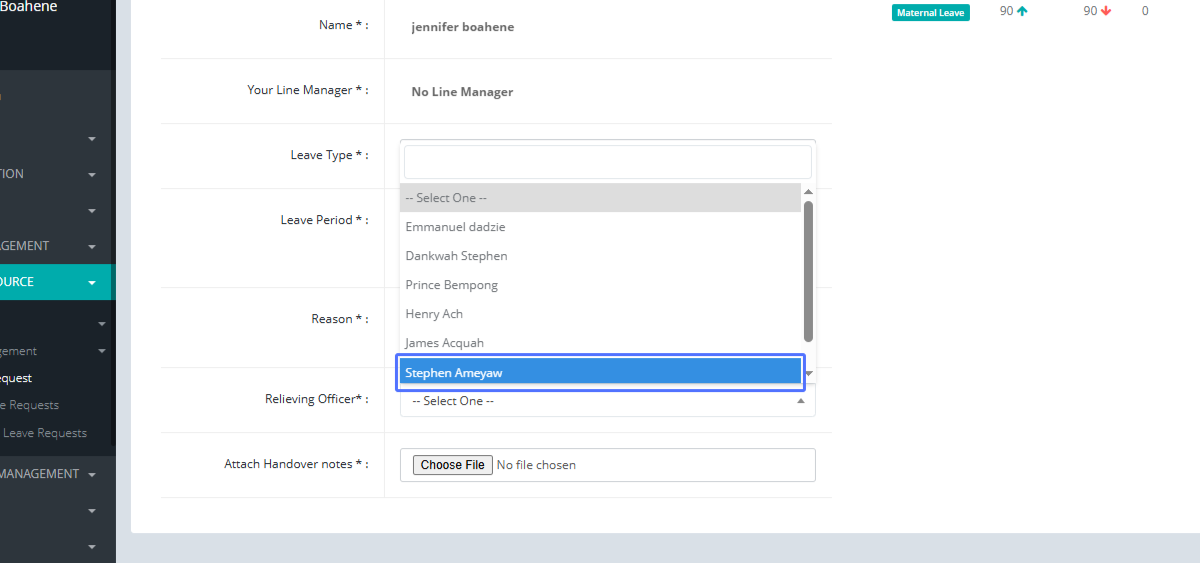
Task: Click the dropdown list's scroll down arrow
Action: 808,374
